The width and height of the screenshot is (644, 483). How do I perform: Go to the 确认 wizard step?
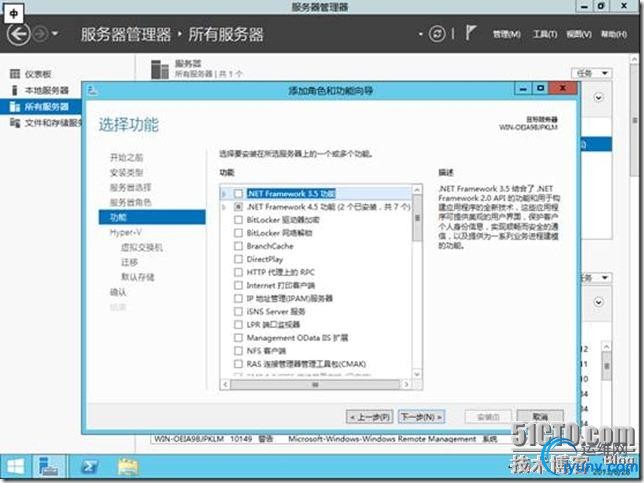click(118, 292)
